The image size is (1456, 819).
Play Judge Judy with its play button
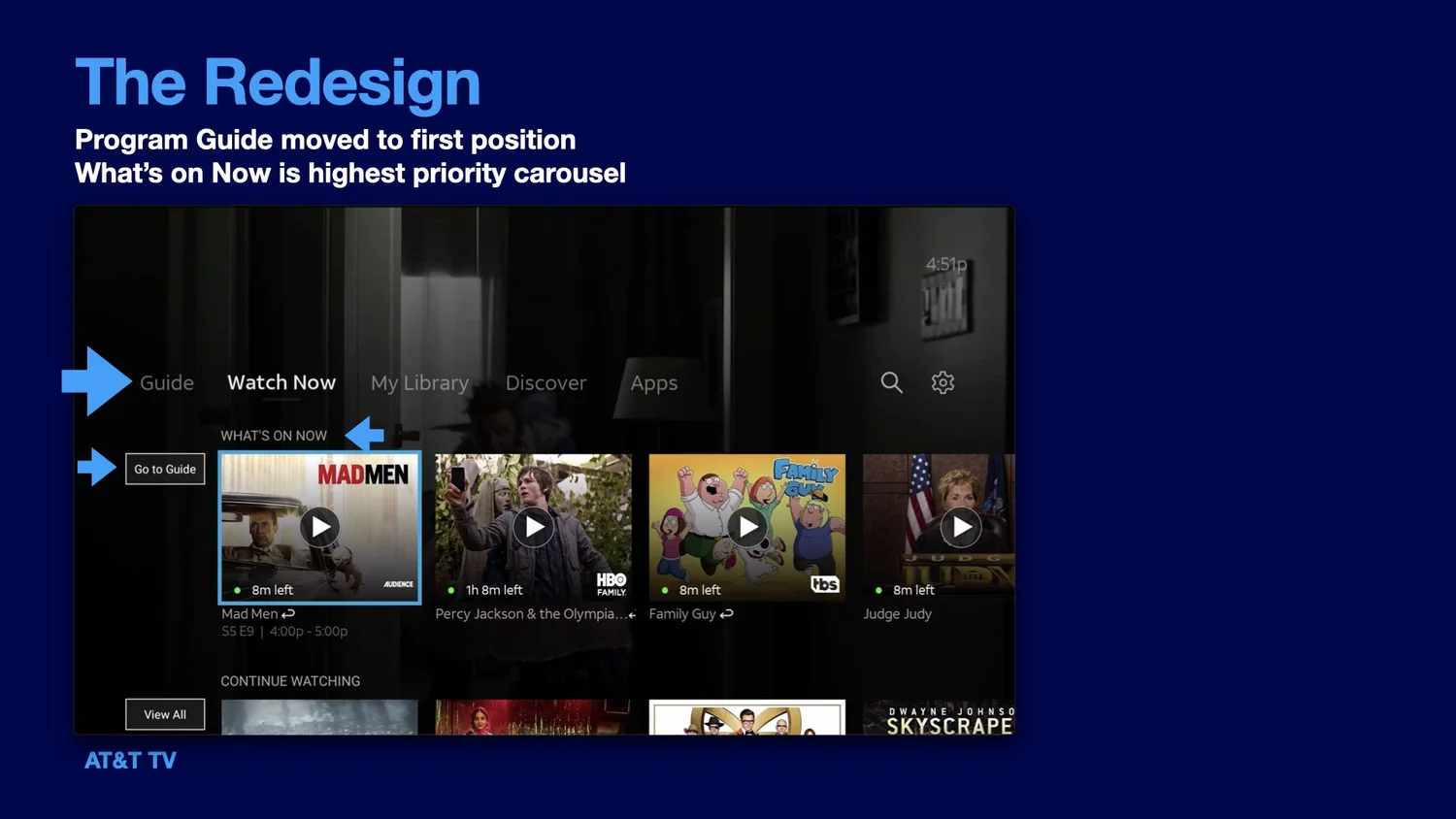pos(961,527)
